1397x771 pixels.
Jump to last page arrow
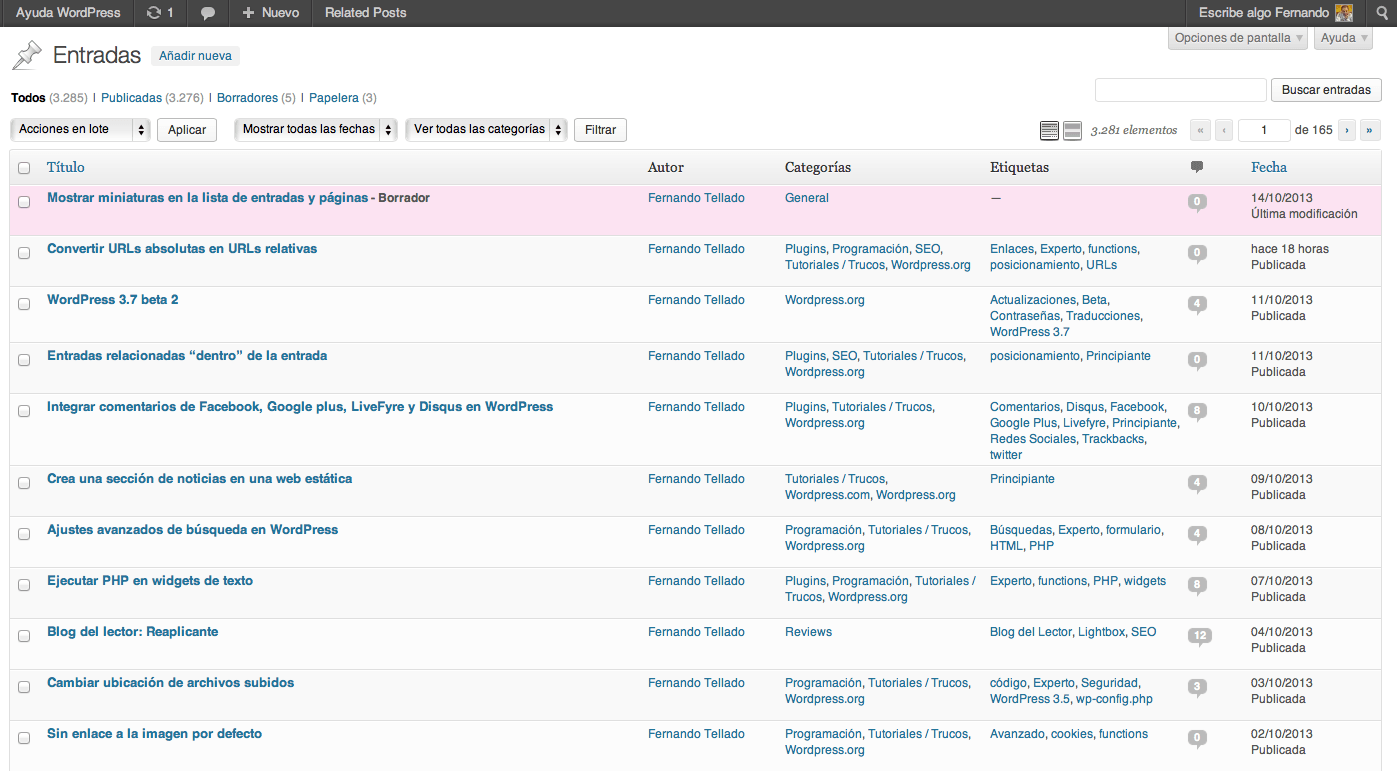1370,130
